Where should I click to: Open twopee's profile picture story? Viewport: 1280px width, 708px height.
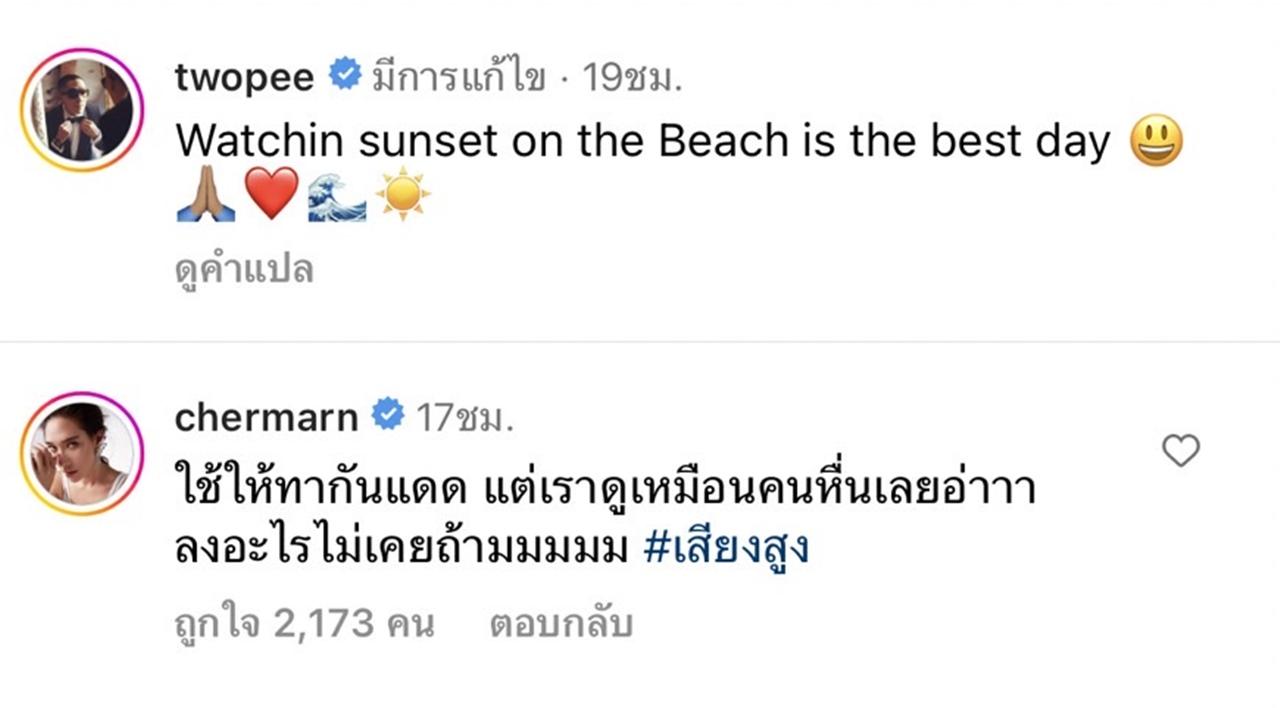[x=83, y=111]
